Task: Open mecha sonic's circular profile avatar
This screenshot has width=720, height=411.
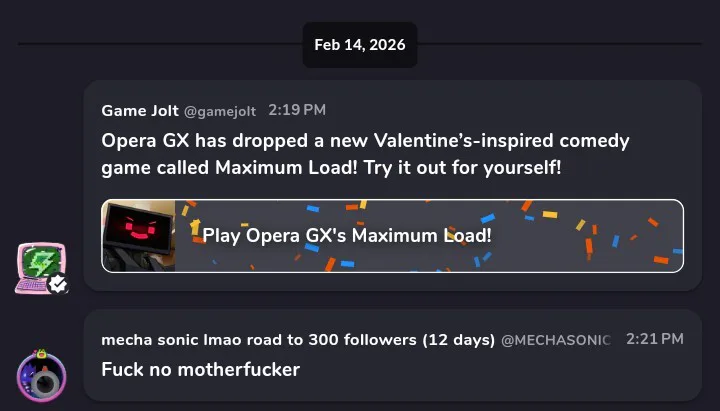Action: (41, 377)
